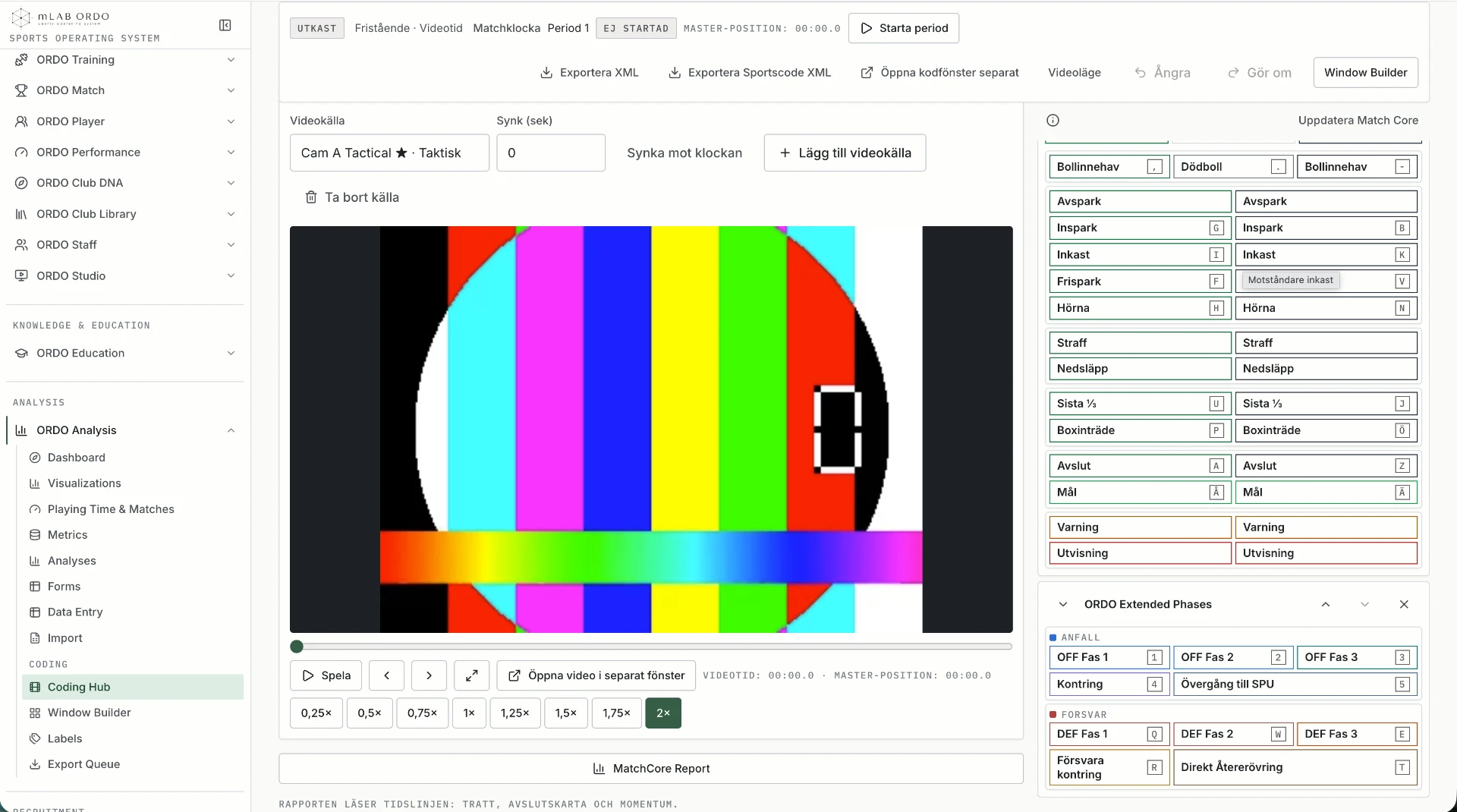This screenshot has width=1457, height=812.
Task: Click the ORDO Studio icon
Action: [21, 275]
